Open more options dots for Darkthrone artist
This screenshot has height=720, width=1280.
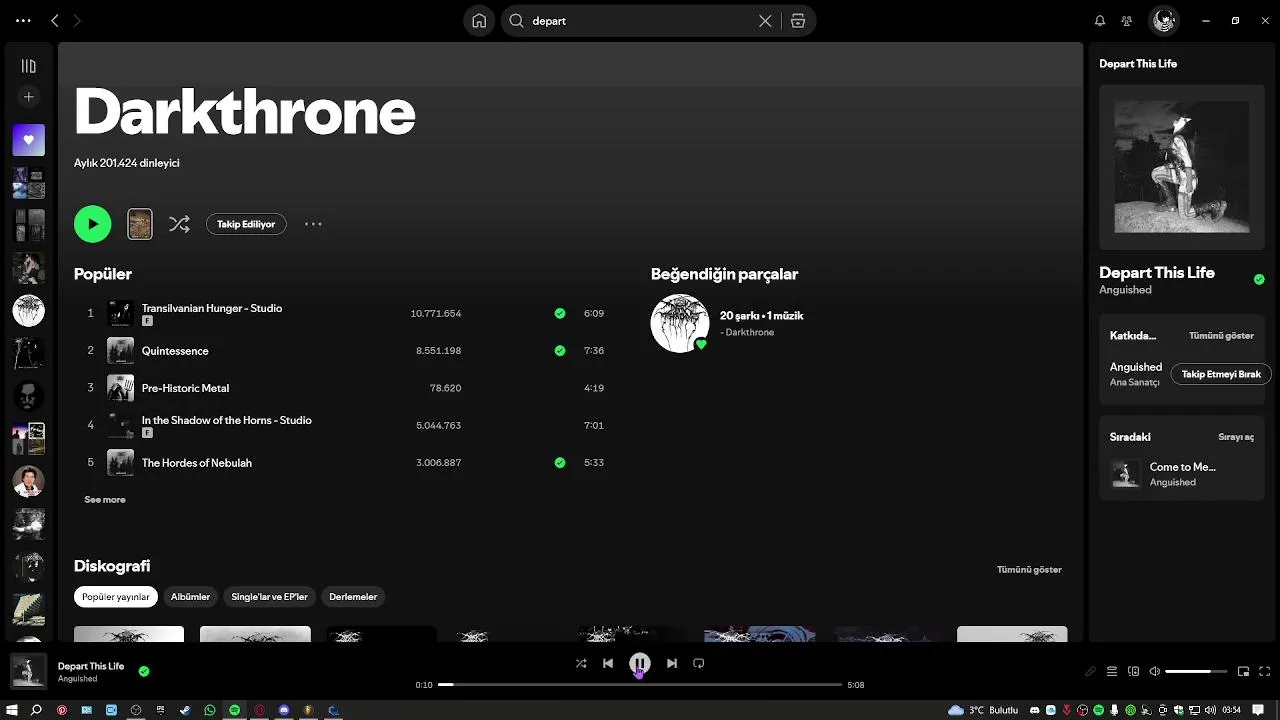coord(313,224)
